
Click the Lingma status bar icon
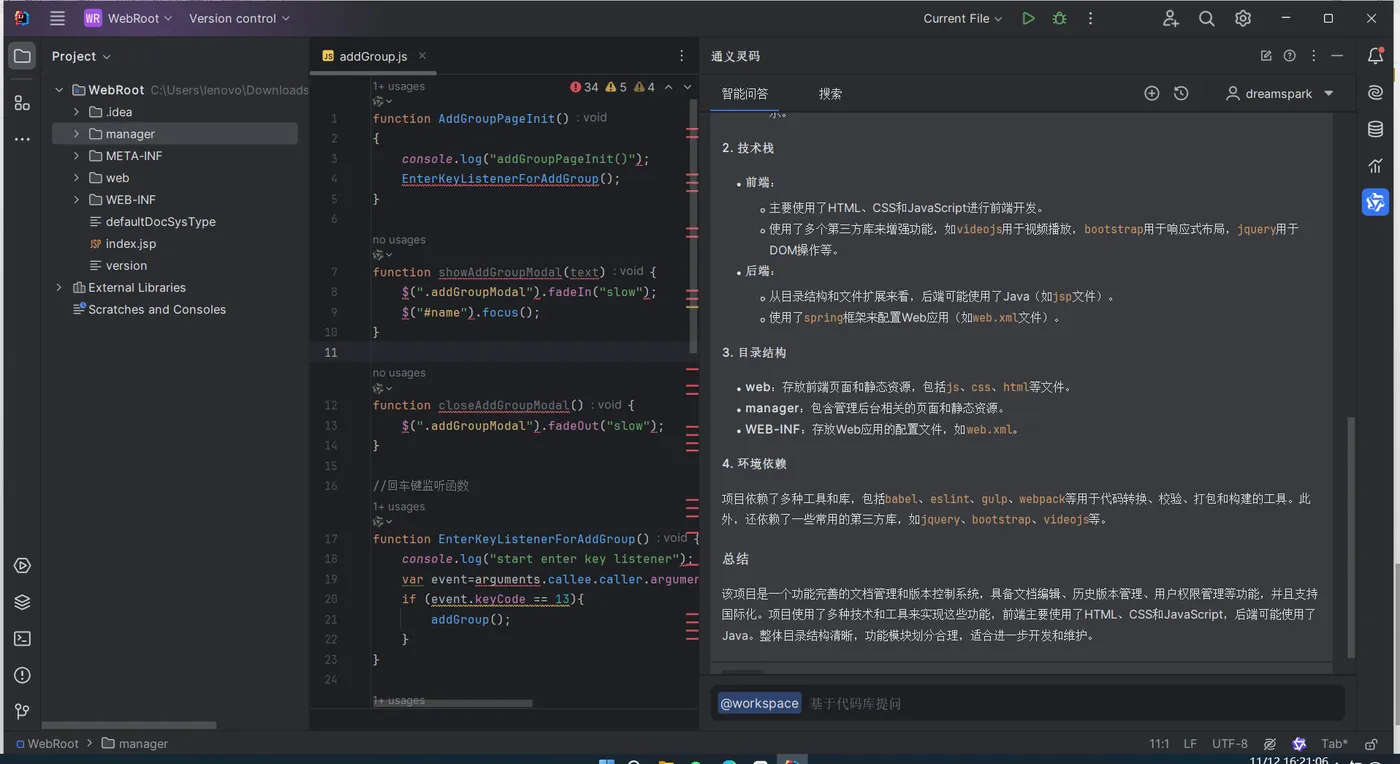(1299, 744)
